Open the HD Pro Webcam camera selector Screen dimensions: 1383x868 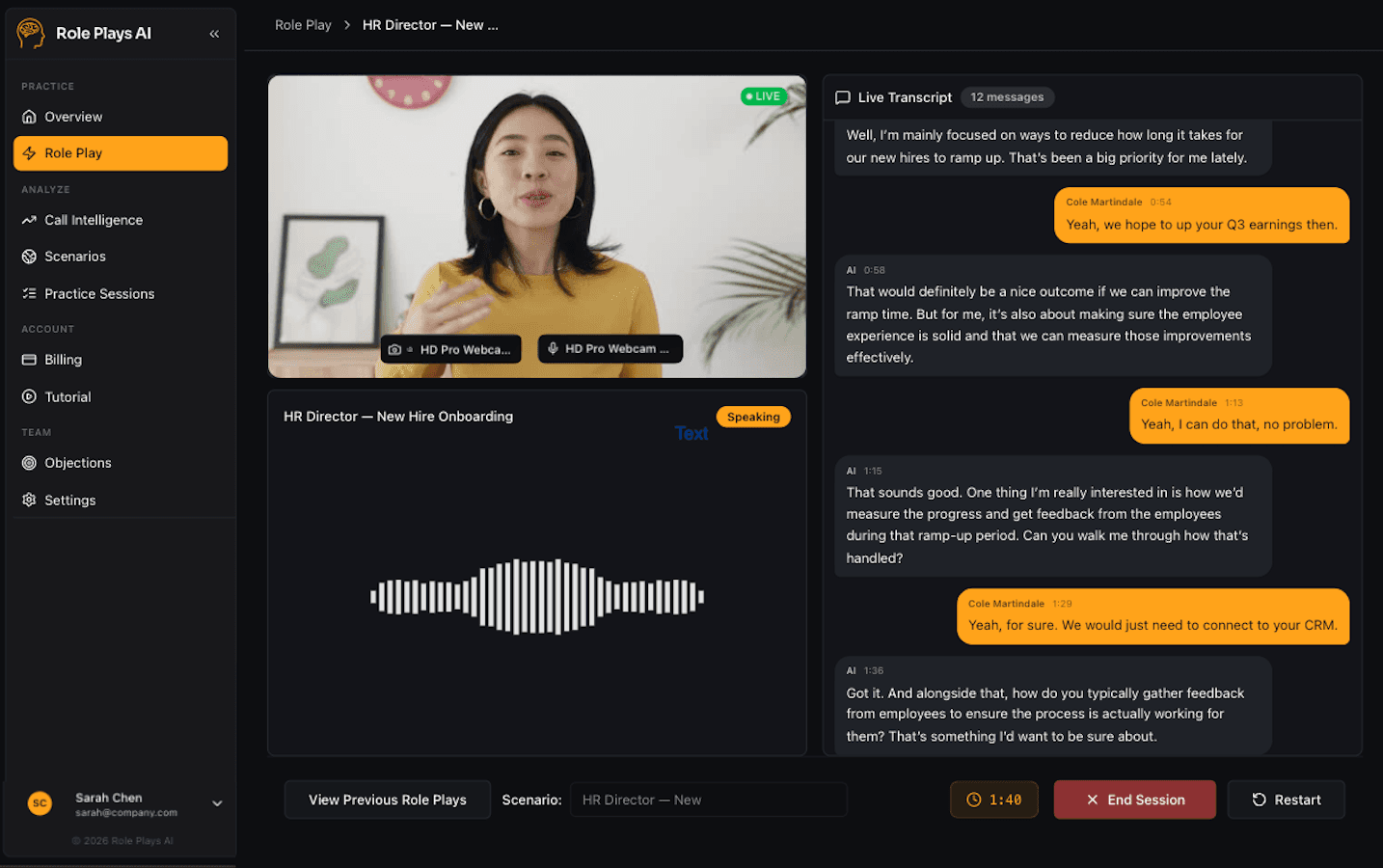[x=450, y=348]
